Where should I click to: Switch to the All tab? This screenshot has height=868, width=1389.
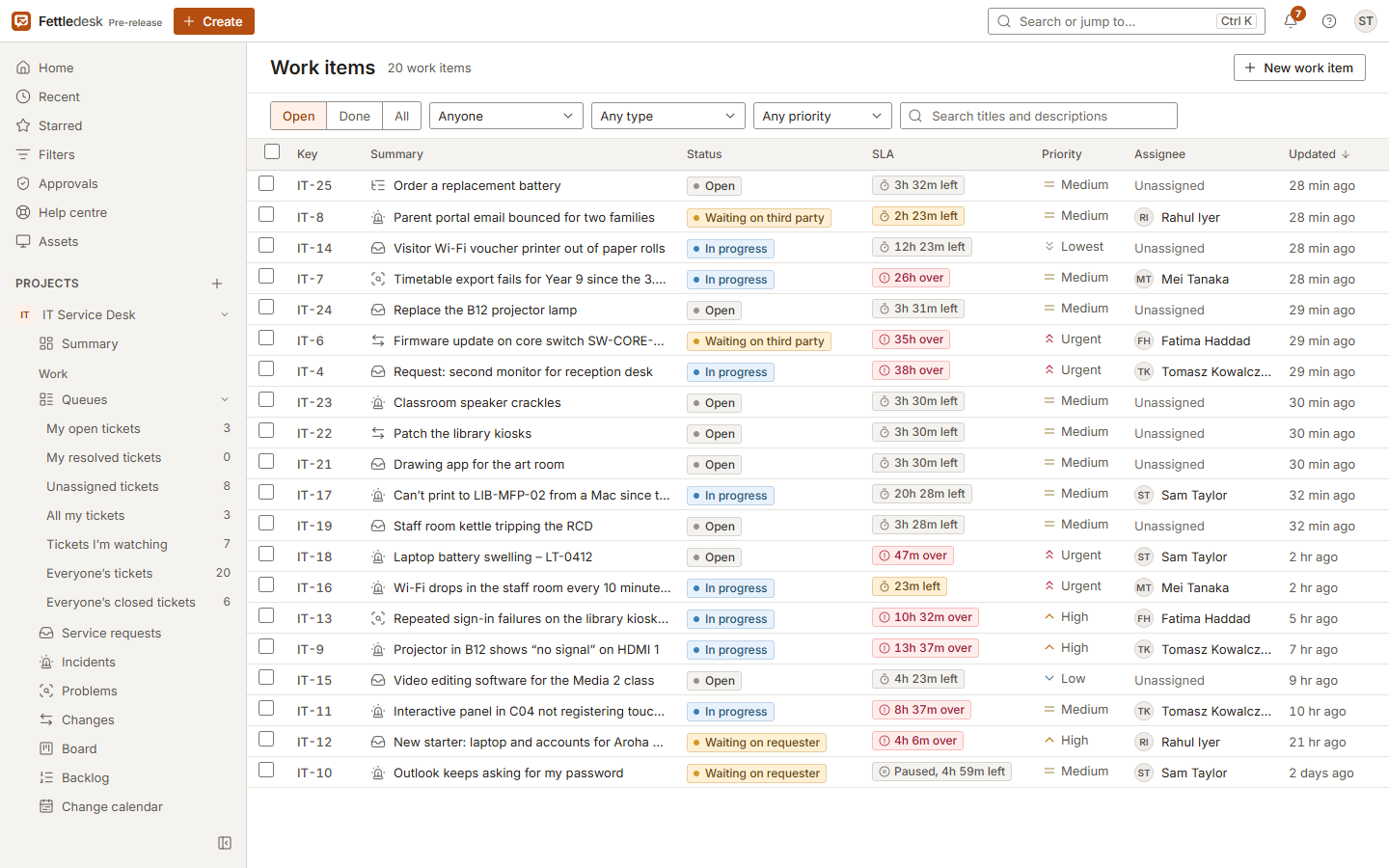click(x=402, y=116)
